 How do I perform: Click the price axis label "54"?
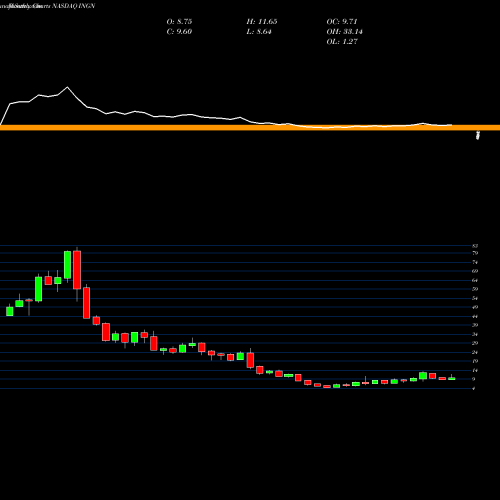475,298
